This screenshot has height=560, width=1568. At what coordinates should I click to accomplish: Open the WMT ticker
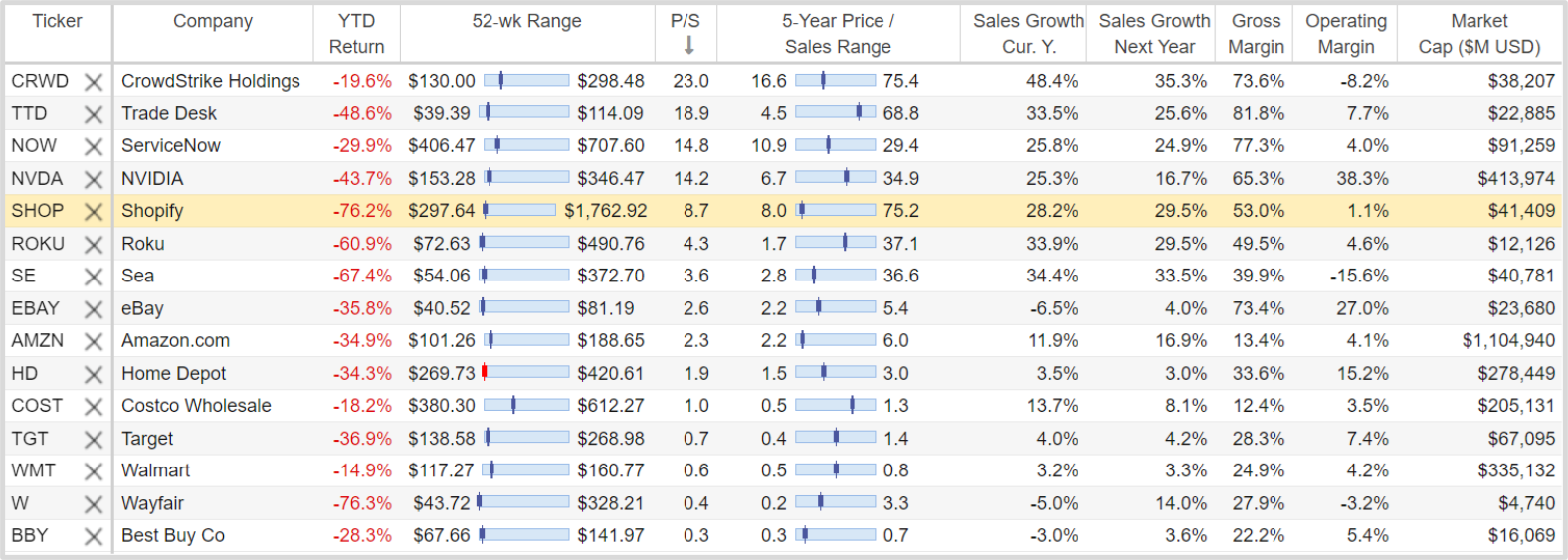[33, 469]
